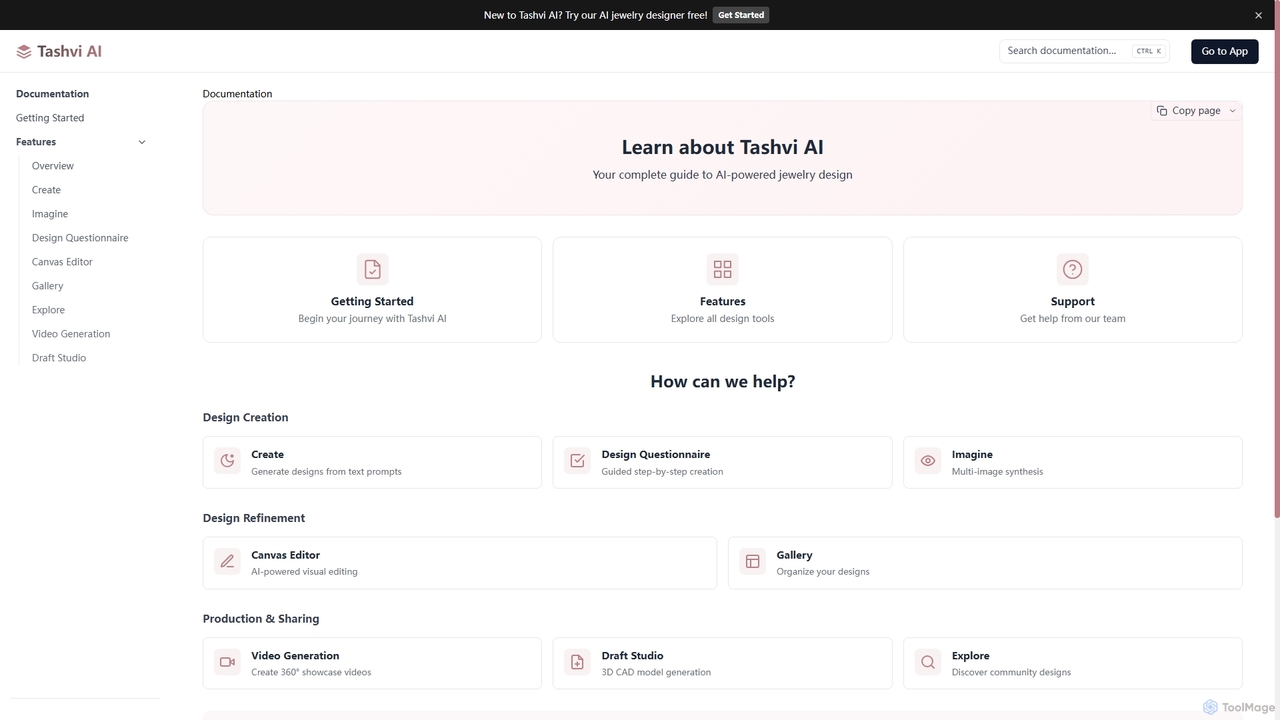1280x720 pixels.
Task: Click the Design Questionnaire checkbox icon
Action: pos(578,461)
